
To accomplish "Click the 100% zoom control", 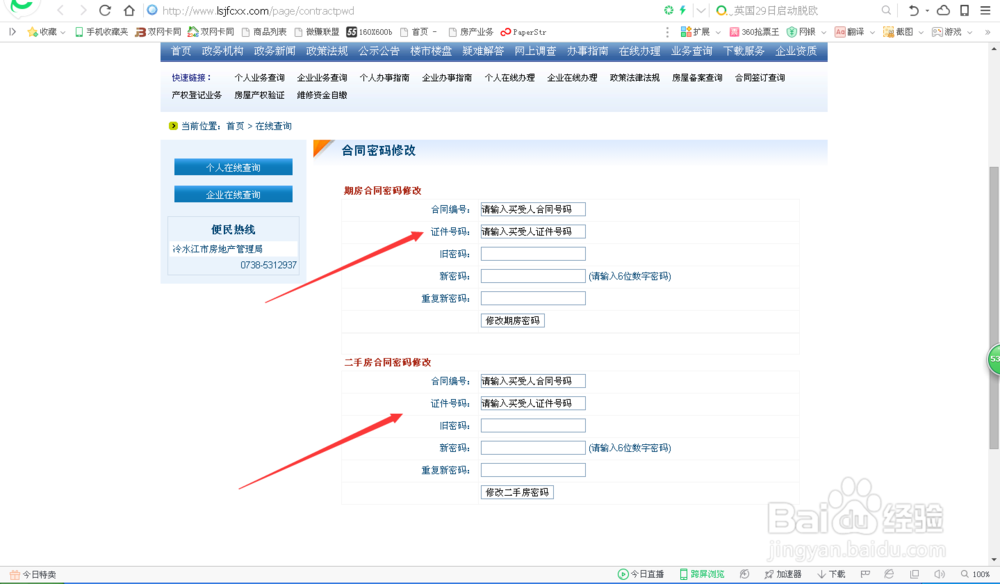I will 976,574.
